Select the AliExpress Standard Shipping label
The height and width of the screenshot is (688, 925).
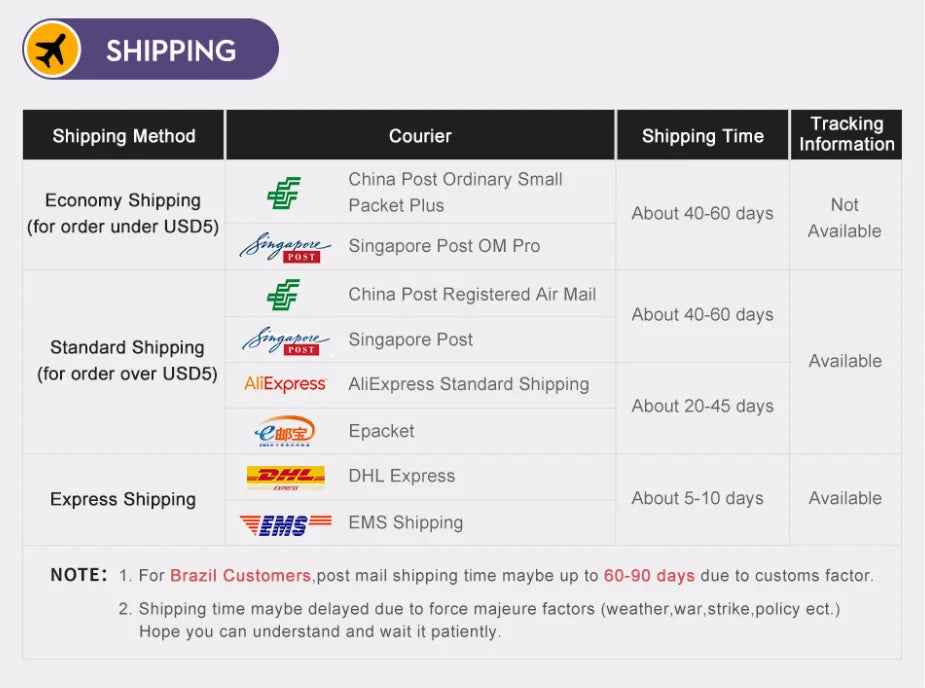pyautogui.click(x=468, y=384)
